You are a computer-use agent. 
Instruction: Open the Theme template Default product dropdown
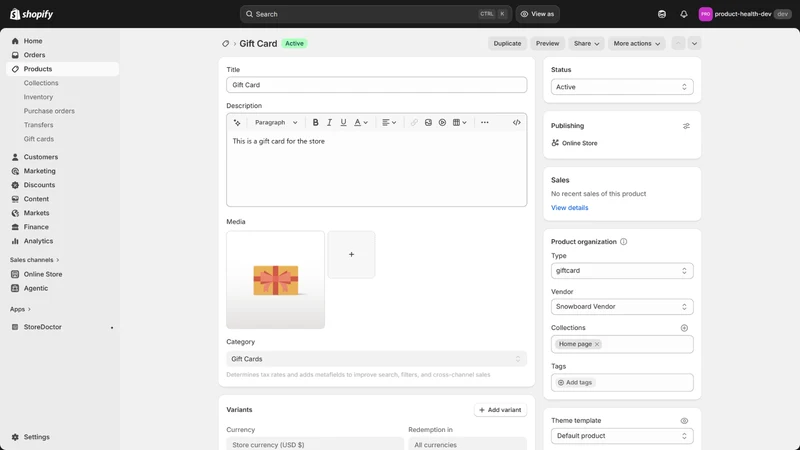pos(622,436)
